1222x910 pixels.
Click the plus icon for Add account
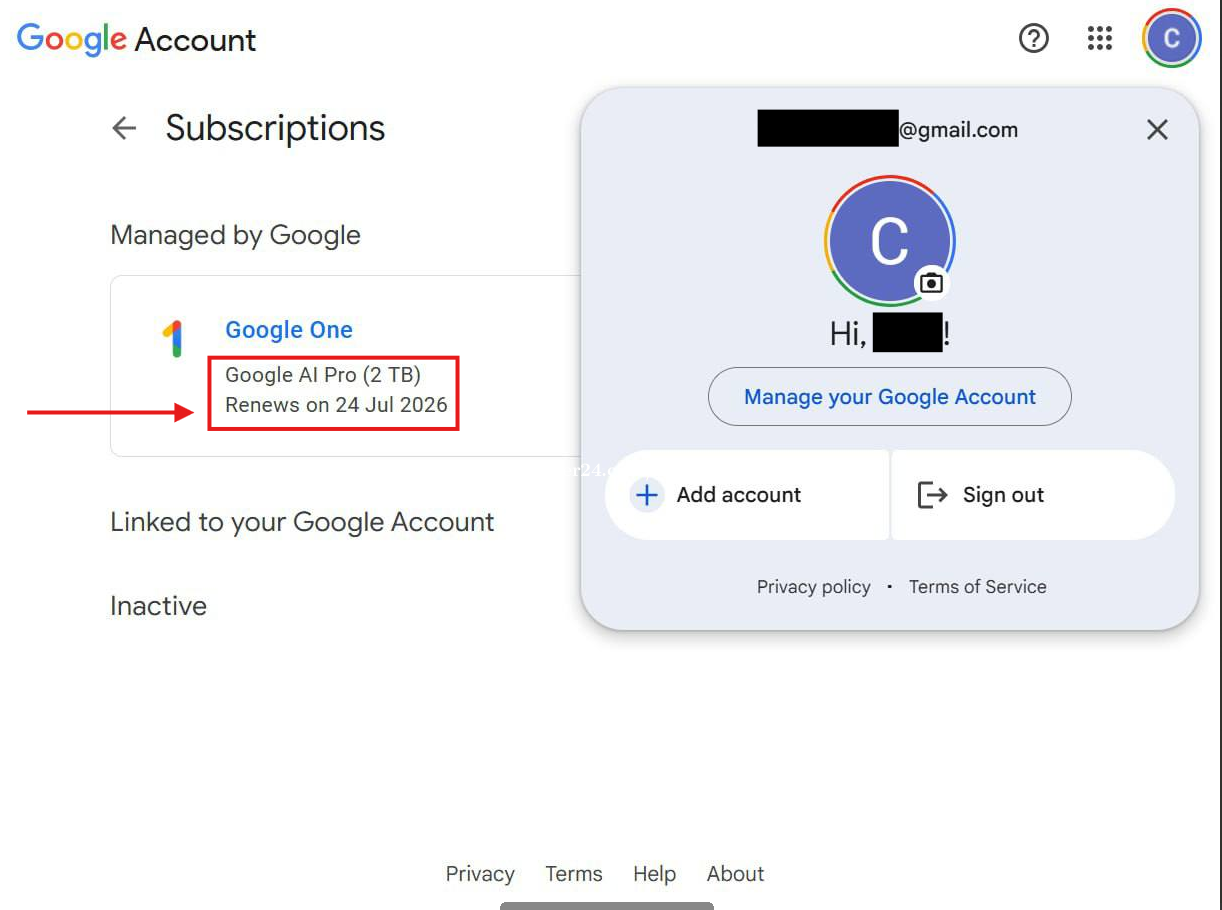(647, 495)
